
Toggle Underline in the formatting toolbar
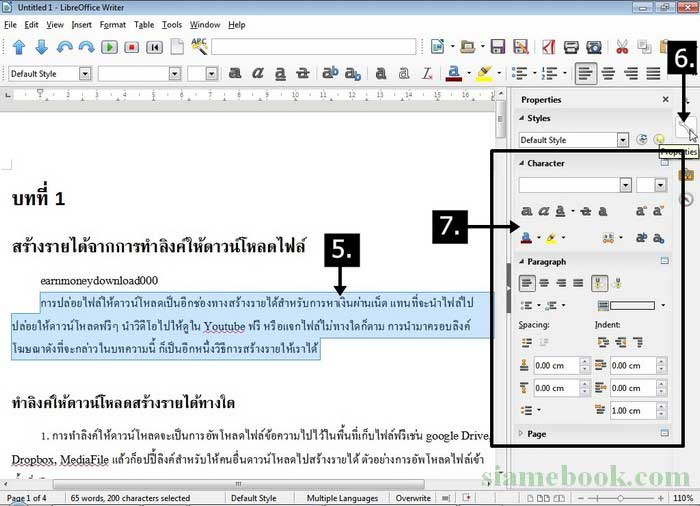tap(280, 74)
